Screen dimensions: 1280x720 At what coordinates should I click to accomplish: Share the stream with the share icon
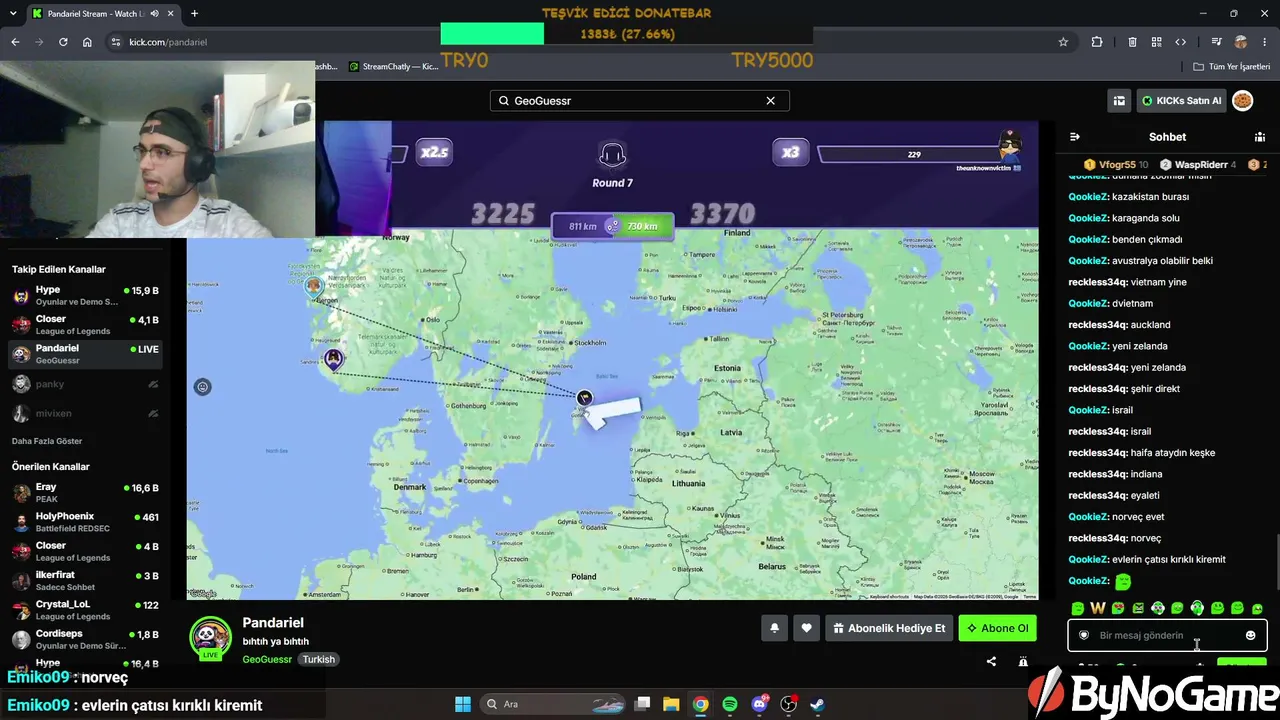tap(991, 661)
